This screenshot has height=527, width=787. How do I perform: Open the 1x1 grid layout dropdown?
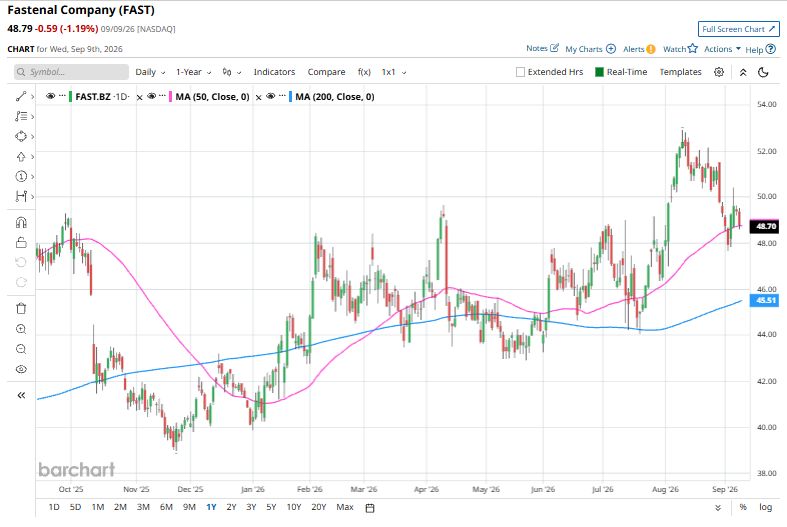tap(394, 72)
